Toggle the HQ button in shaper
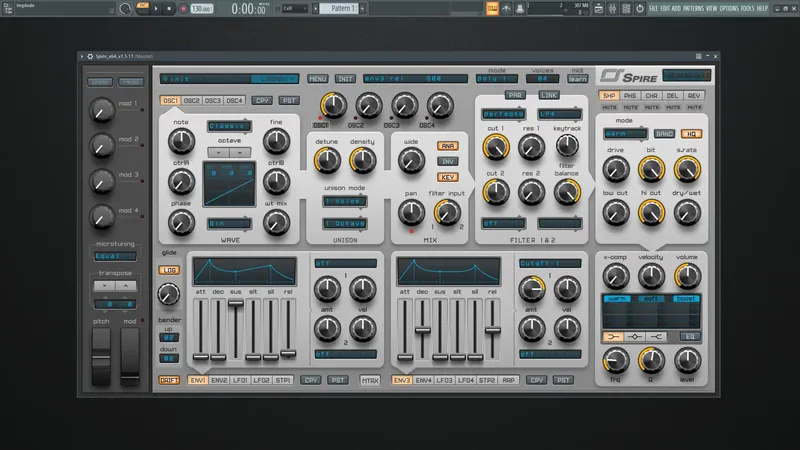 (691, 134)
